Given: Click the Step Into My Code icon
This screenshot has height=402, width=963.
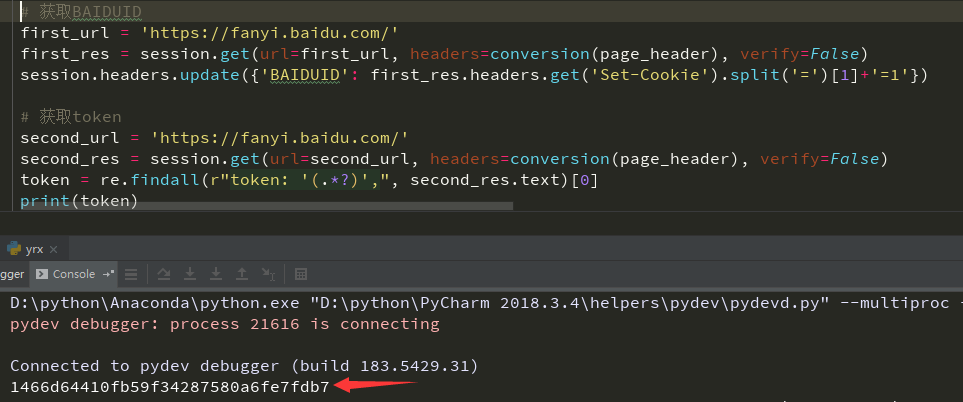Looking at the screenshot, I should pos(215,274).
